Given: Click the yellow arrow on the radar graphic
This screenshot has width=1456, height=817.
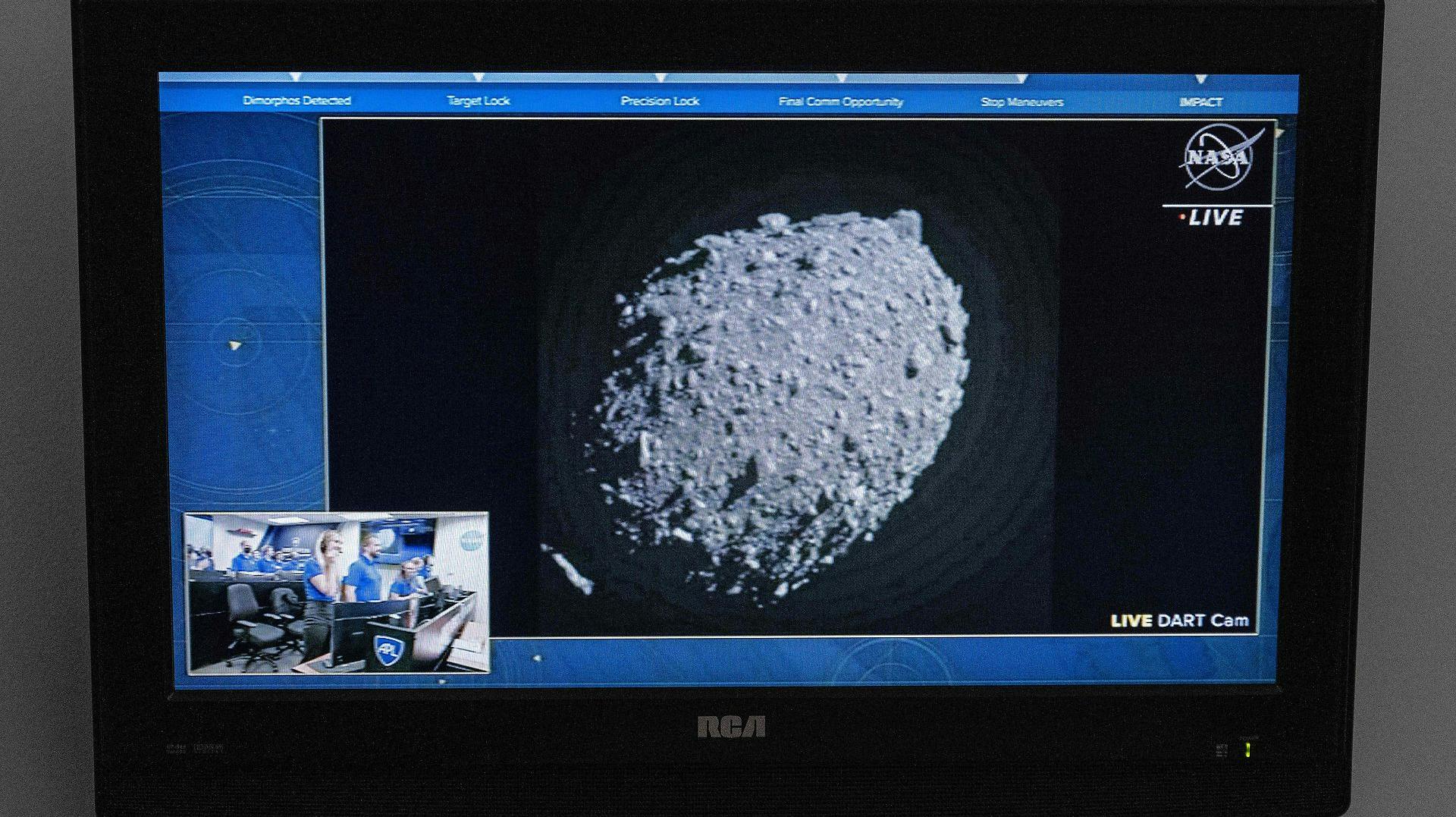Looking at the screenshot, I should click(x=235, y=346).
